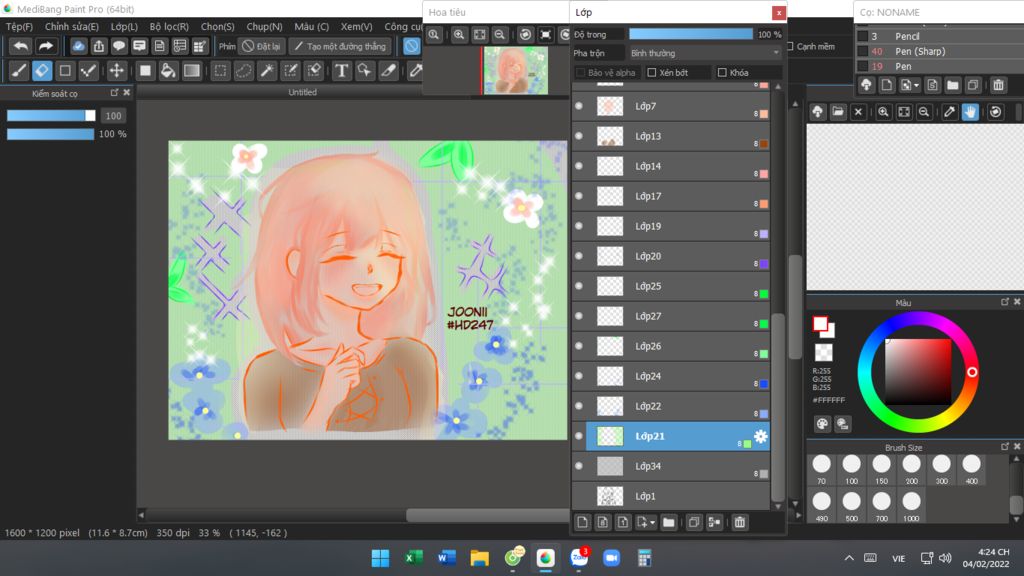The image size is (1024, 576).
Task: Click the Undo arrow
Action: tap(21, 46)
